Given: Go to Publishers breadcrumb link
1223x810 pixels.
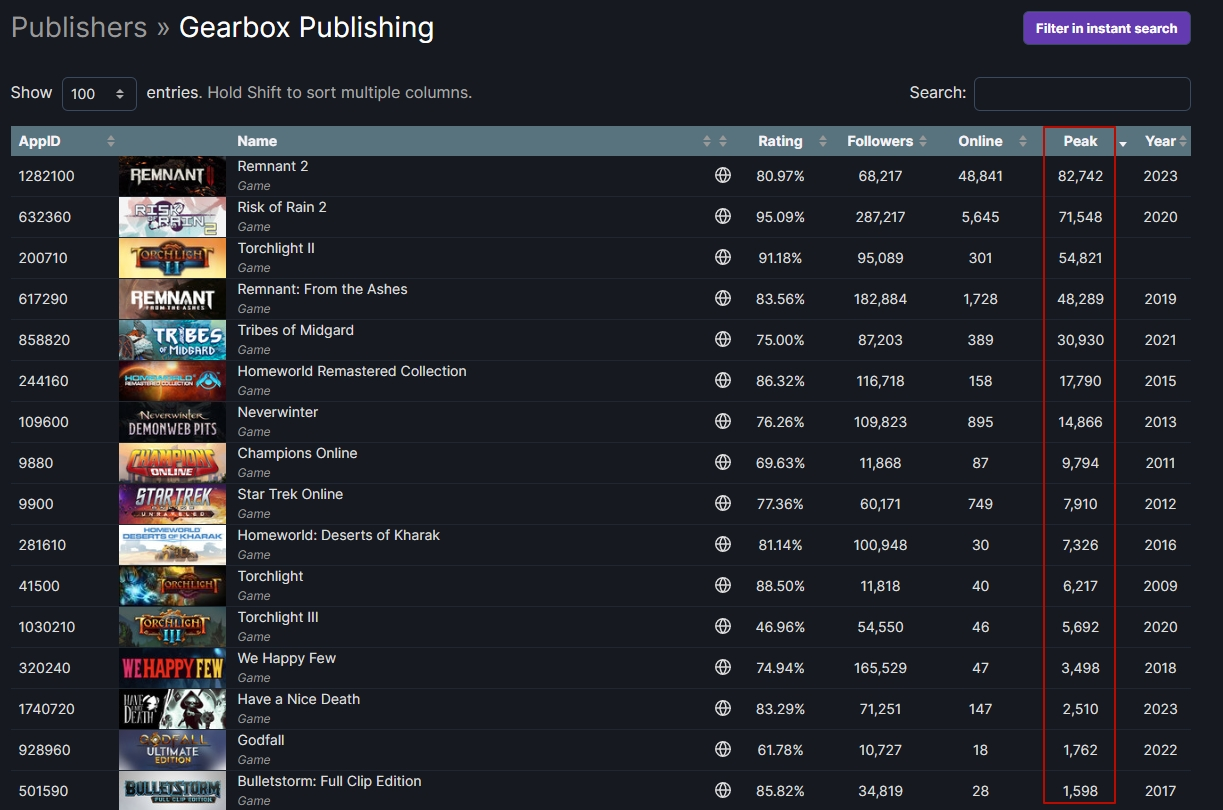Looking at the screenshot, I should pos(79,27).
